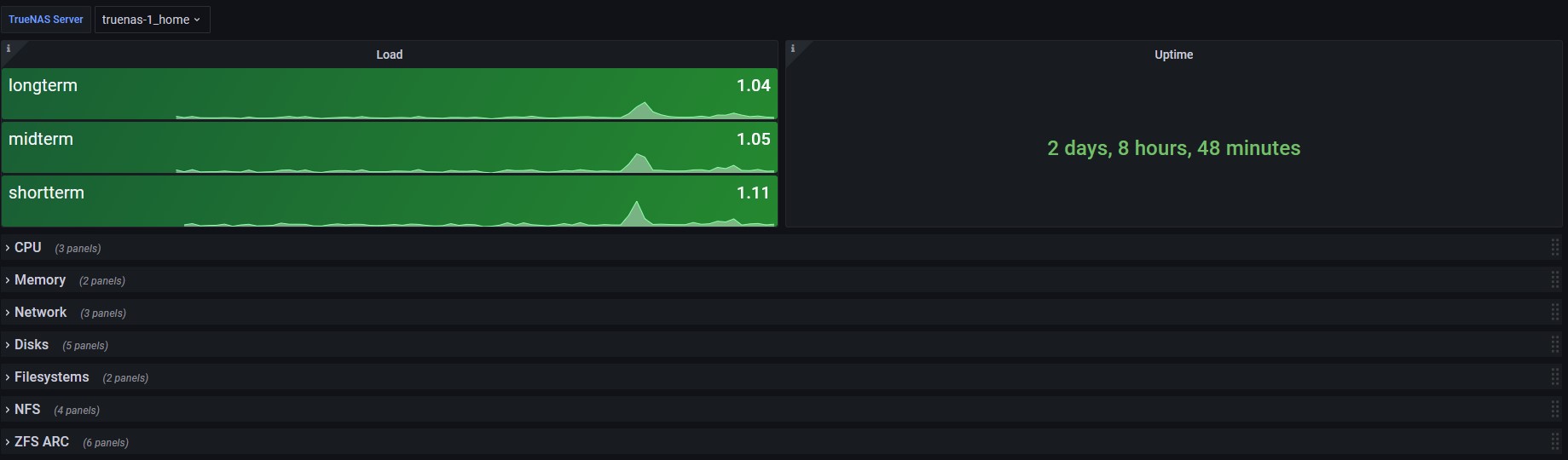Click the Filesystems row drag handle icon
The width and height of the screenshot is (1568, 460).
coord(1555,377)
